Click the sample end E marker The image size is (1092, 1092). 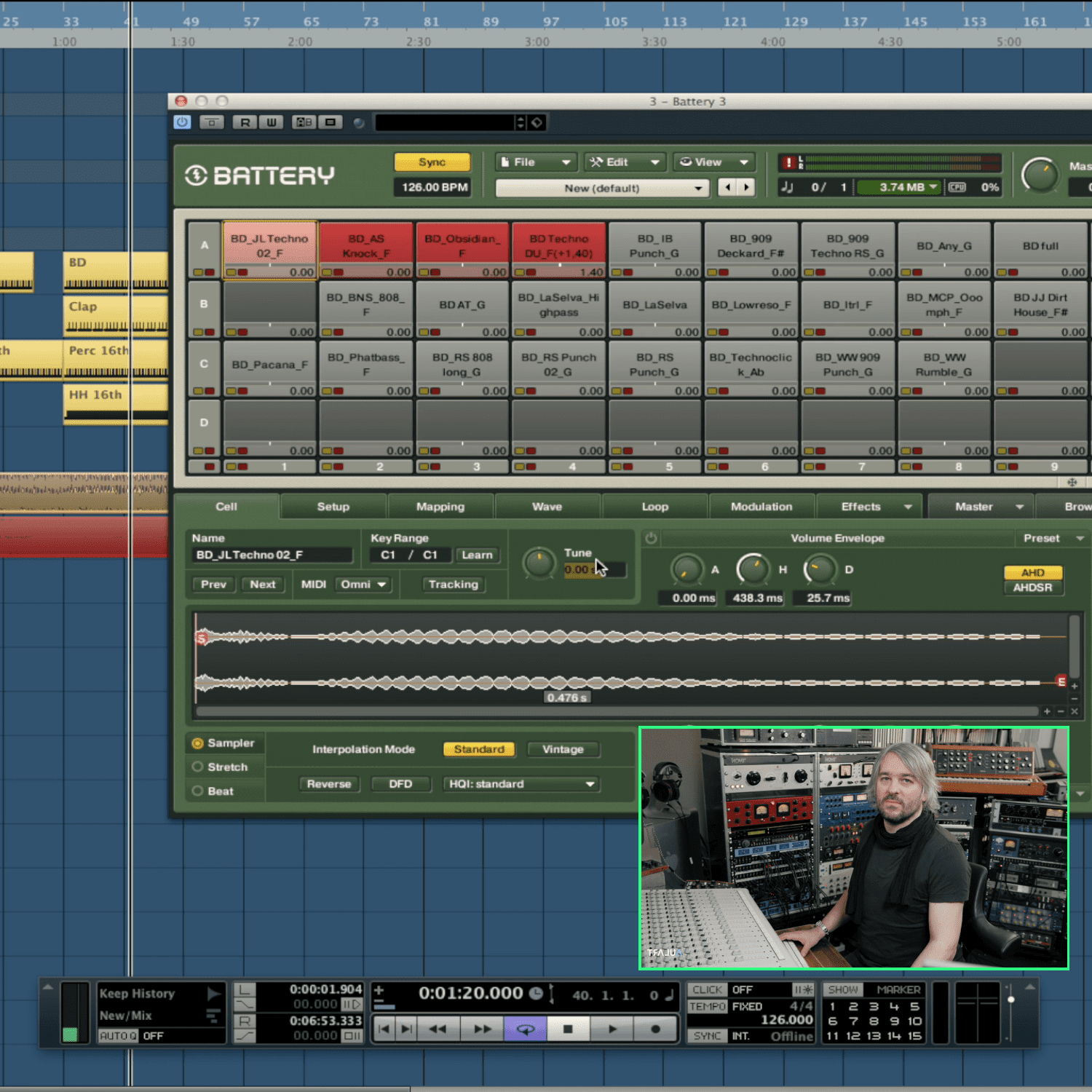click(x=1061, y=681)
